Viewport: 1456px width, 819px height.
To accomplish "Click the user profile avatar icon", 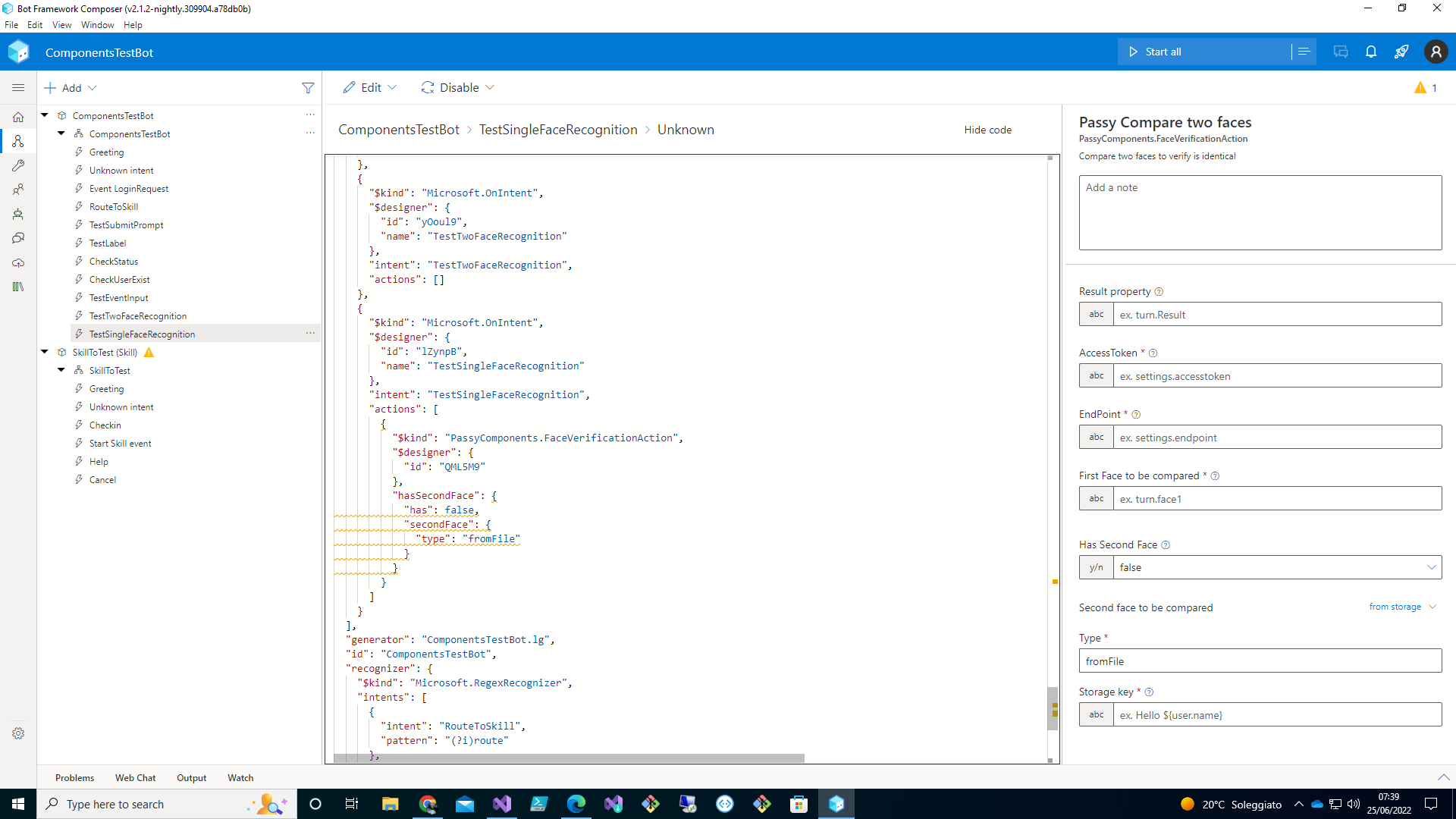I will [1436, 52].
